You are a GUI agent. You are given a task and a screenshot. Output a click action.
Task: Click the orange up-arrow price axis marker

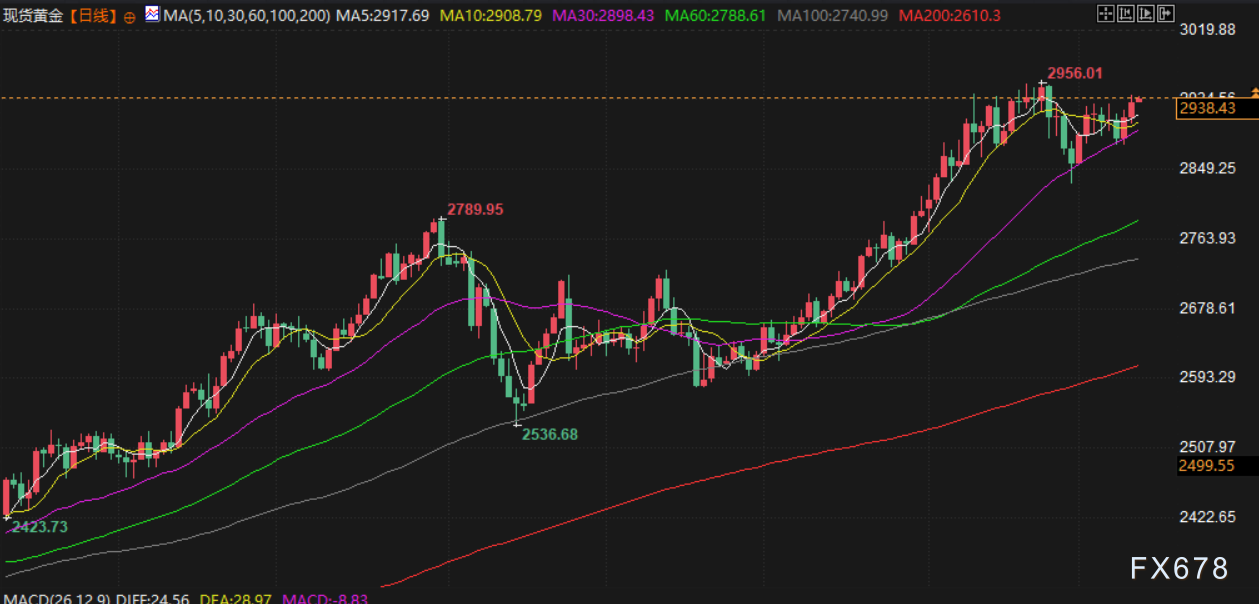pyautogui.click(x=1254, y=93)
